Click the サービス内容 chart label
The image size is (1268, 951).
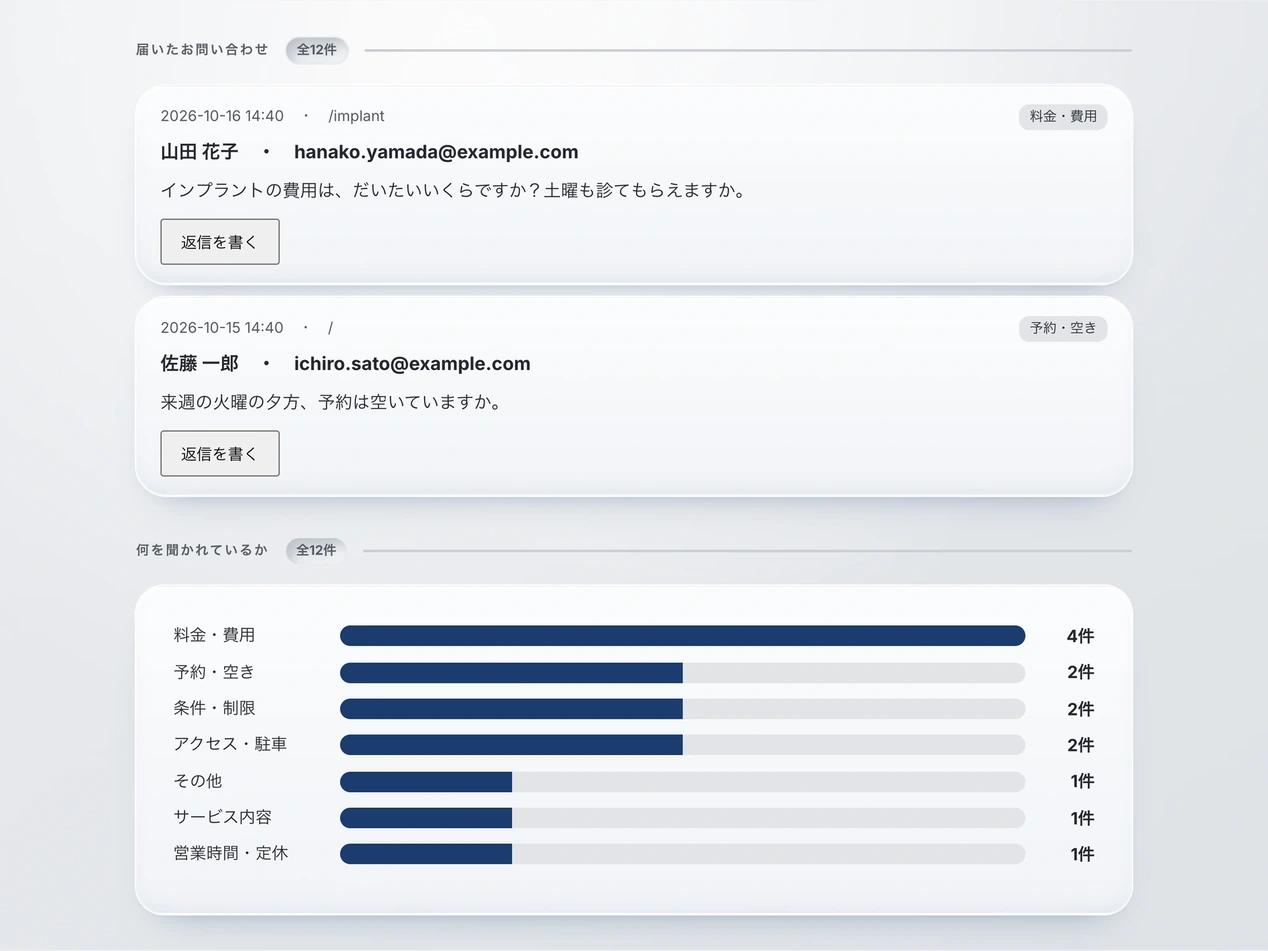(223, 817)
